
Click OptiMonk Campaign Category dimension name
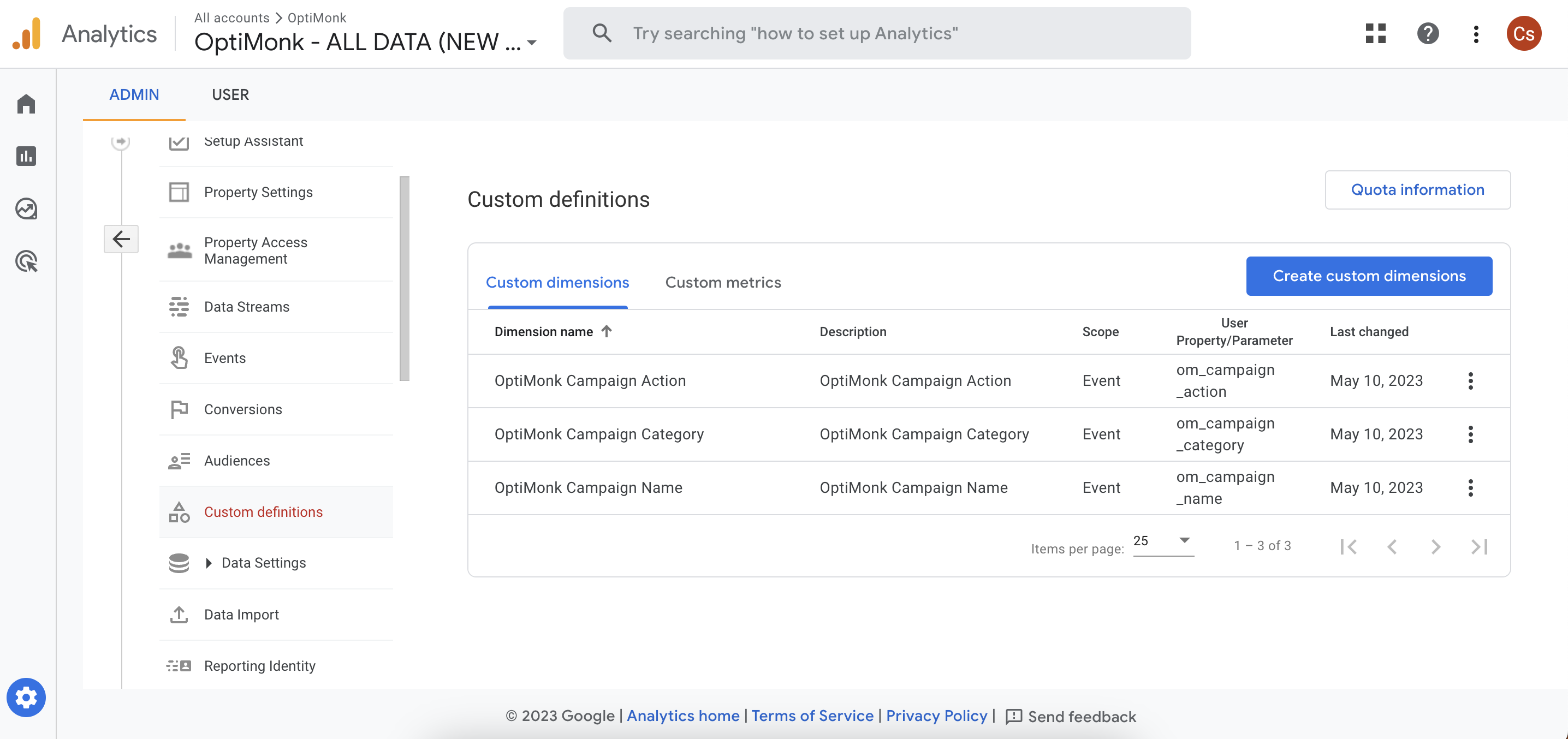(x=599, y=434)
